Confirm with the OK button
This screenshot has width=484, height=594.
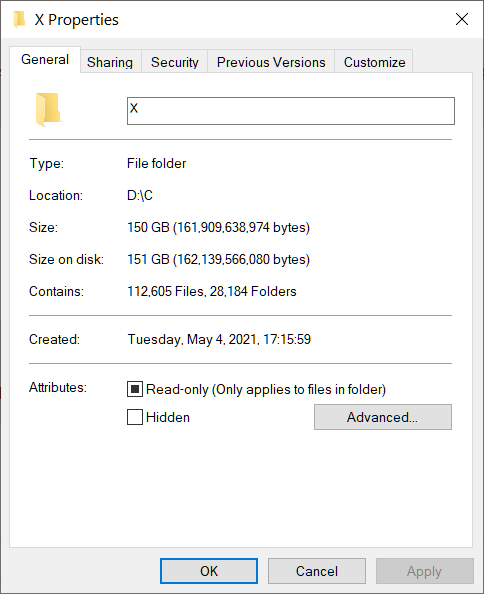[x=209, y=571]
